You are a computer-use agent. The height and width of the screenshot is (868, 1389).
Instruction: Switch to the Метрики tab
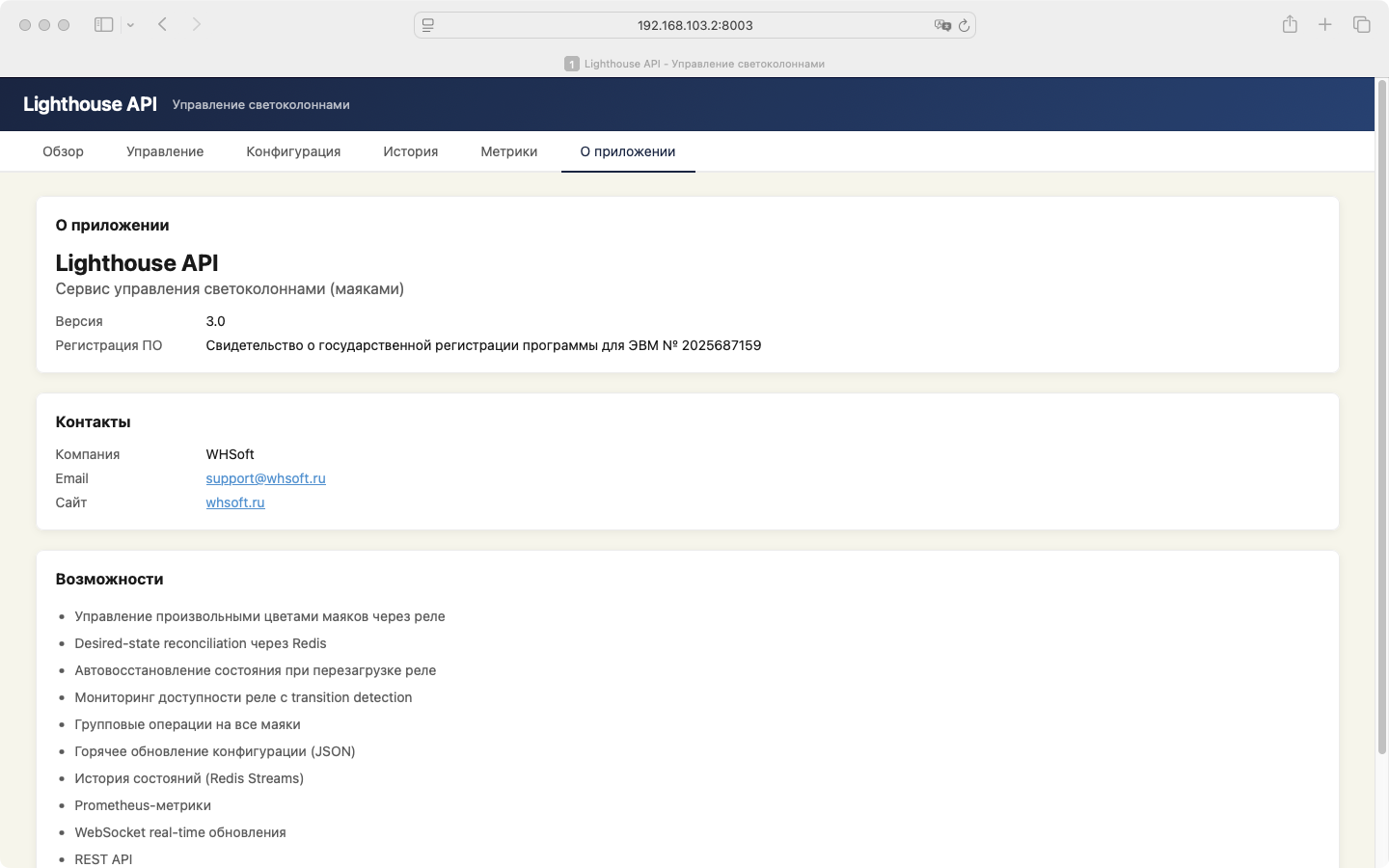[508, 151]
